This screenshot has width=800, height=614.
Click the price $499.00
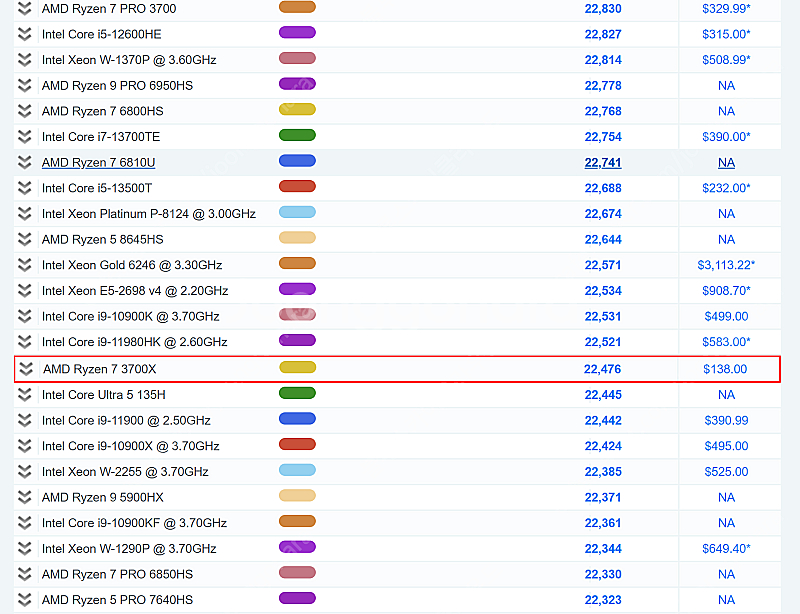point(727,316)
